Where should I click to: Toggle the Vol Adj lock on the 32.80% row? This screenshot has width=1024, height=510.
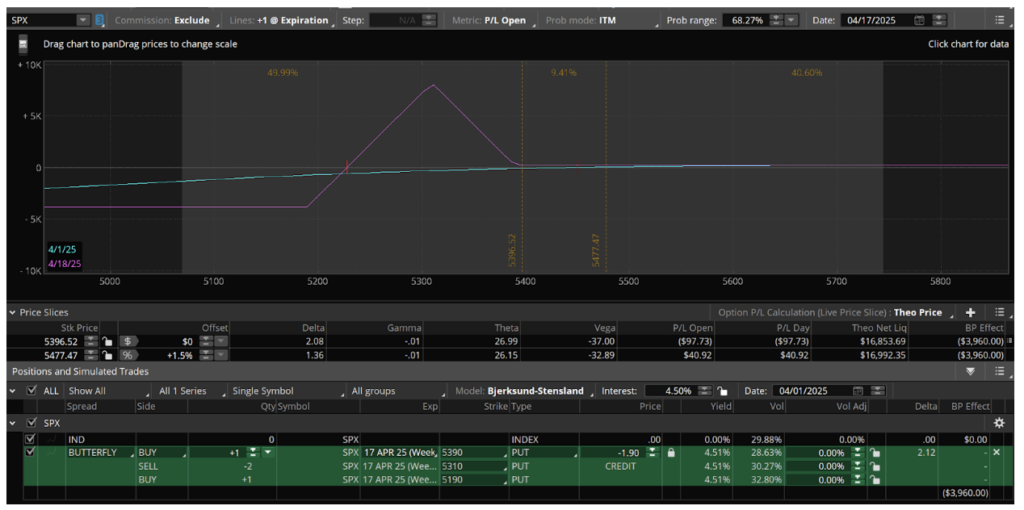click(x=875, y=481)
